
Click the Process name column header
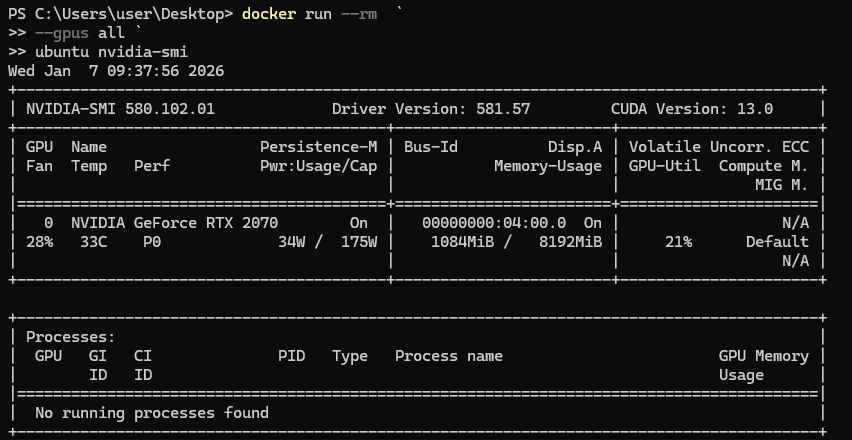tap(448, 356)
